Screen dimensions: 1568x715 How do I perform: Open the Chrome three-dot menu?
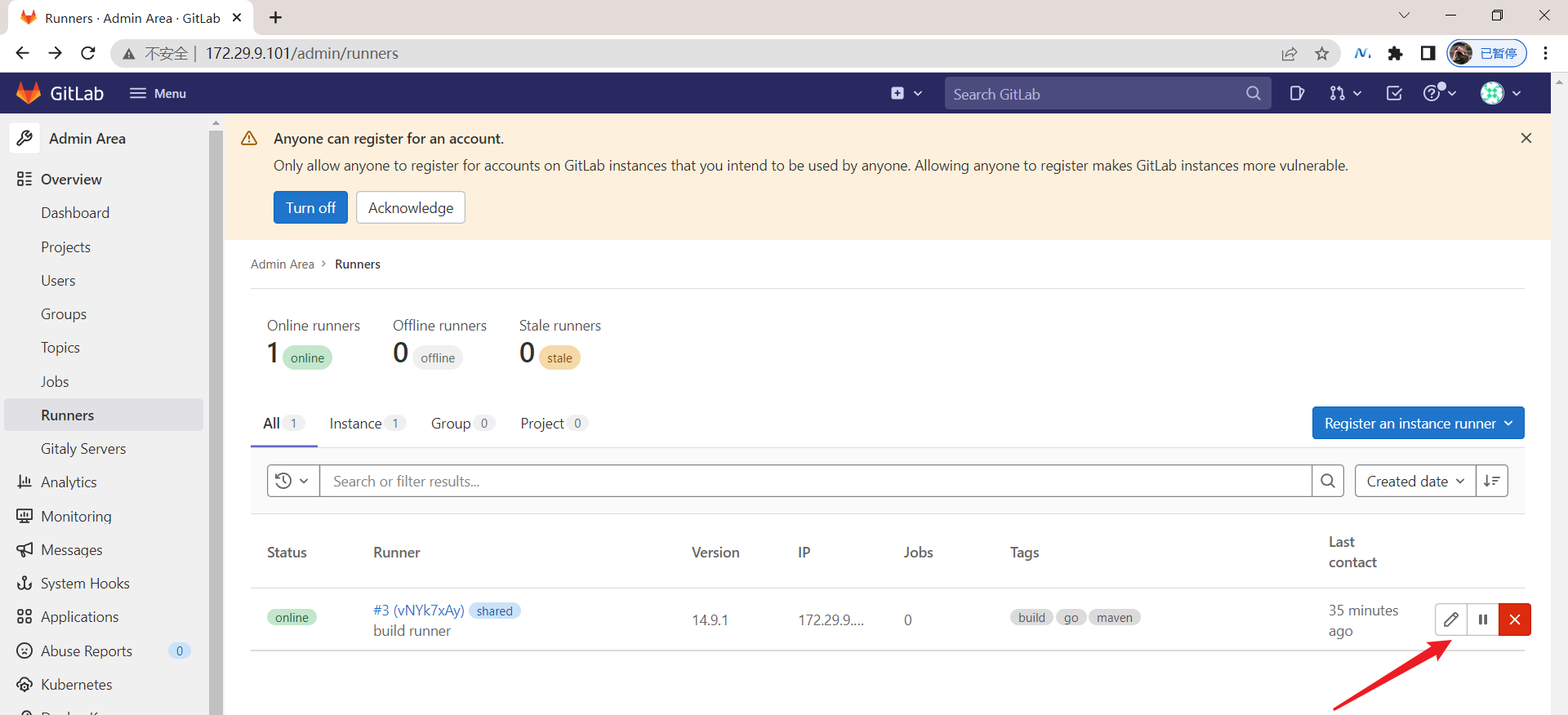pyautogui.click(x=1545, y=53)
